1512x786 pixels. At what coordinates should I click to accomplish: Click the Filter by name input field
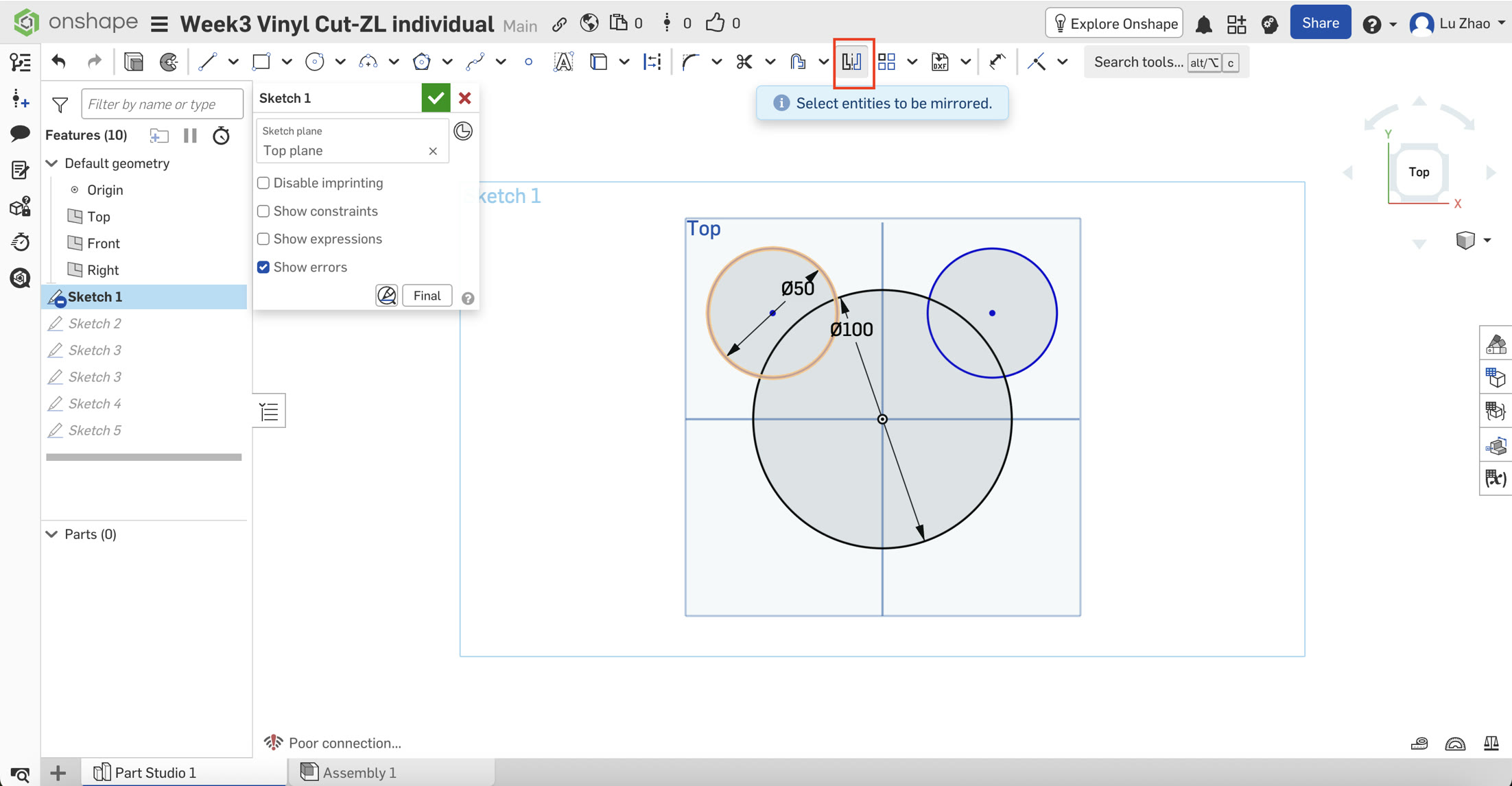point(162,104)
